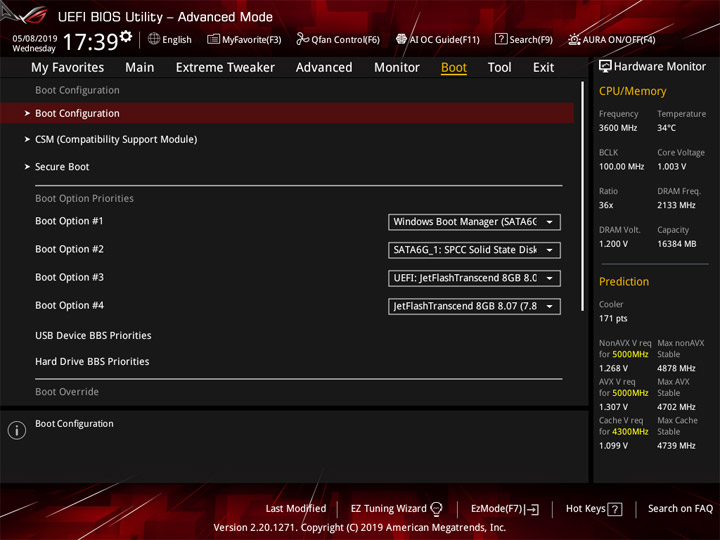The width and height of the screenshot is (720, 540).
Task: Click the Hot Keys question mark icon
Action: tap(615, 509)
